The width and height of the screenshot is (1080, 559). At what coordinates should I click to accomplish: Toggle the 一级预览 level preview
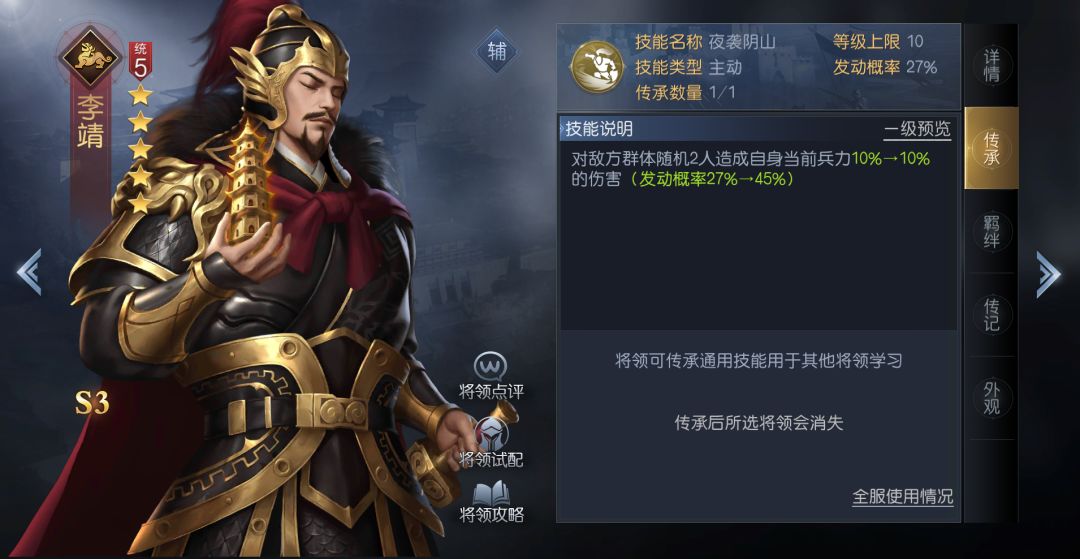[917, 129]
